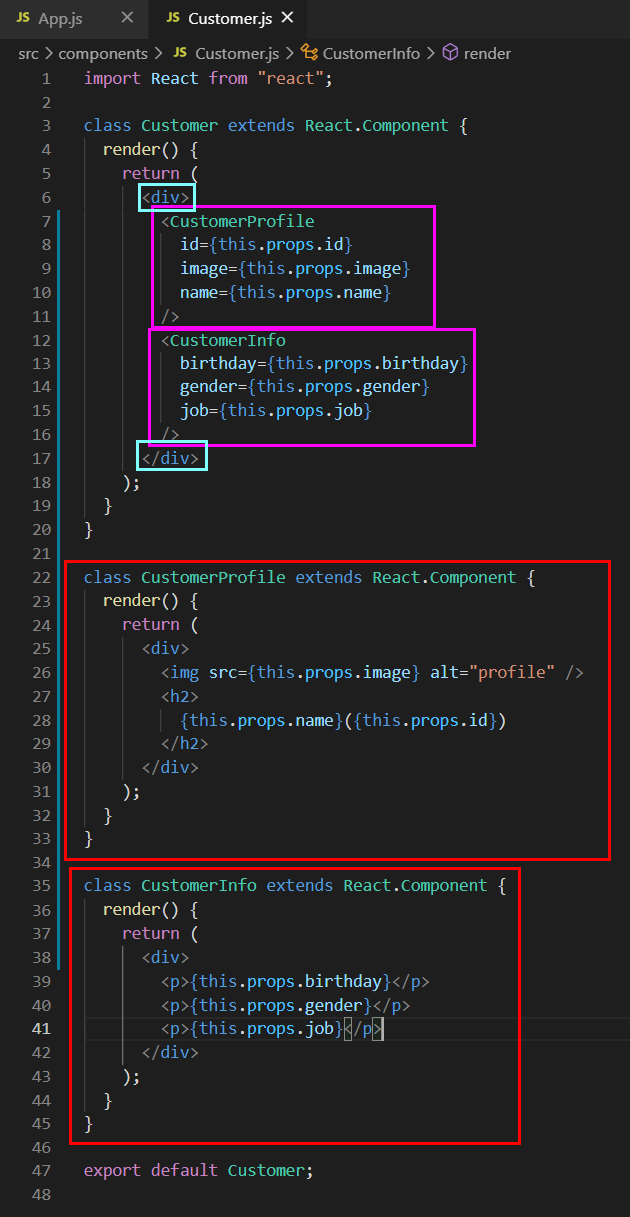Click birthday={this.props.birthday} on line 13

[325, 364]
